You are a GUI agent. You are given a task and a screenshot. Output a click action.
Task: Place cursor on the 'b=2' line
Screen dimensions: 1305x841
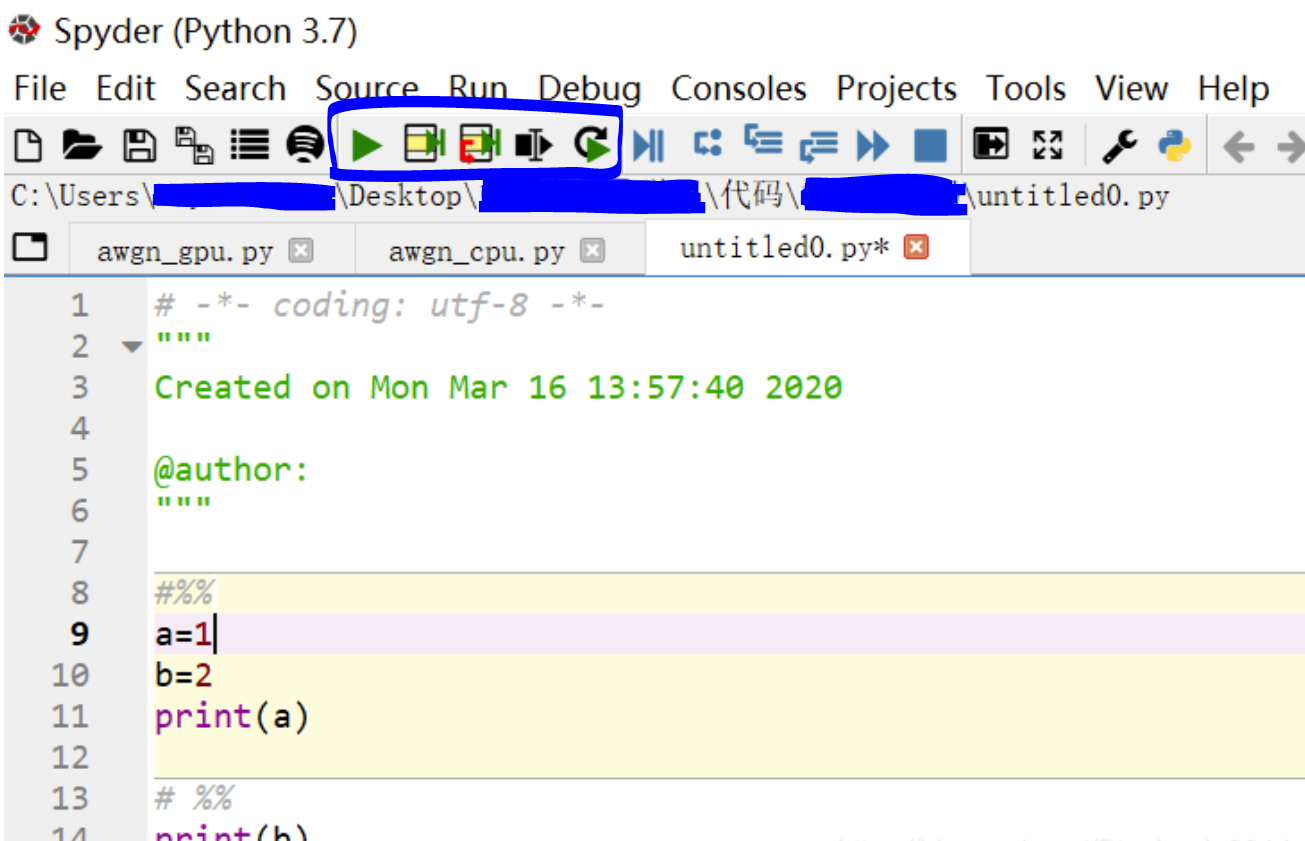click(x=184, y=675)
